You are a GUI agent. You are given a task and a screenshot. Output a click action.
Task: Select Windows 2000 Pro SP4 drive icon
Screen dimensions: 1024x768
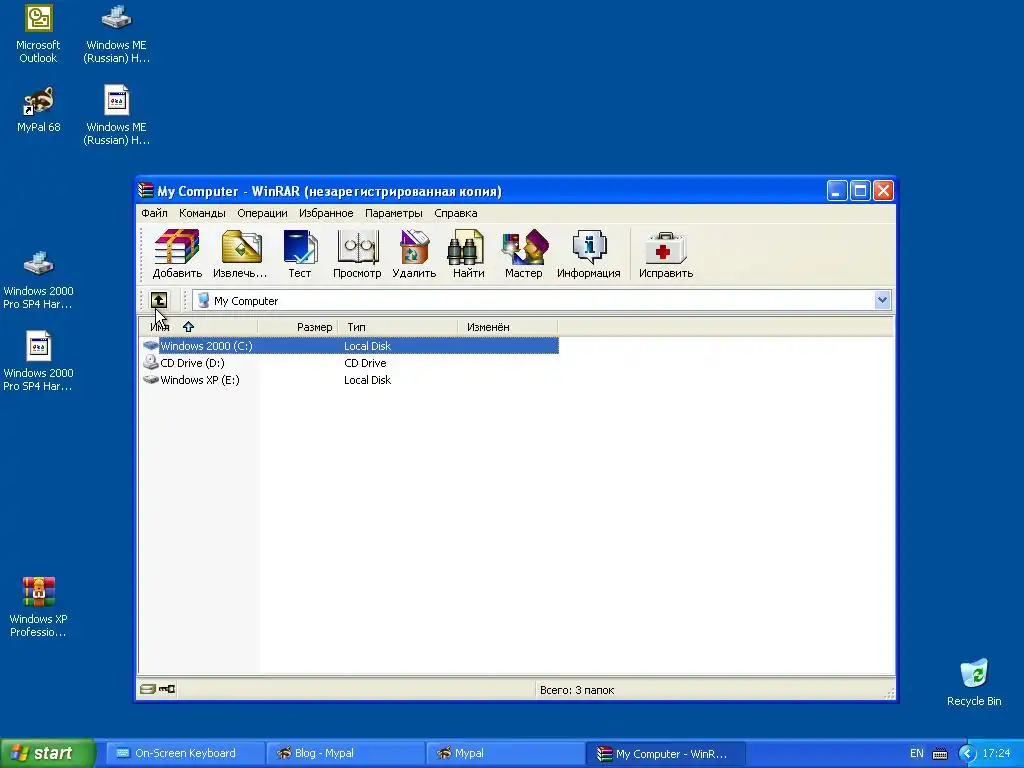[x=38, y=280]
